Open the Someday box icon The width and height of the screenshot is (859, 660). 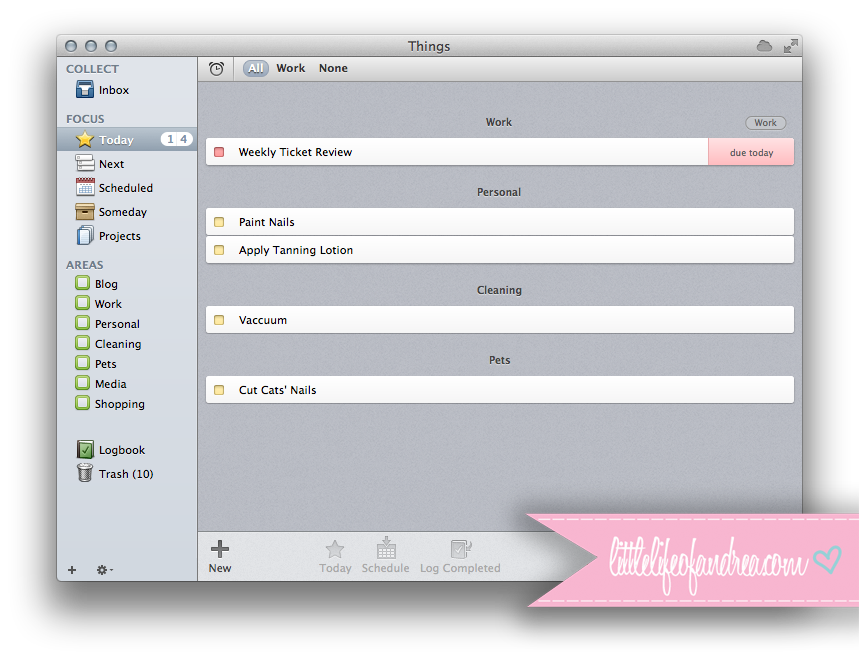[85, 212]
